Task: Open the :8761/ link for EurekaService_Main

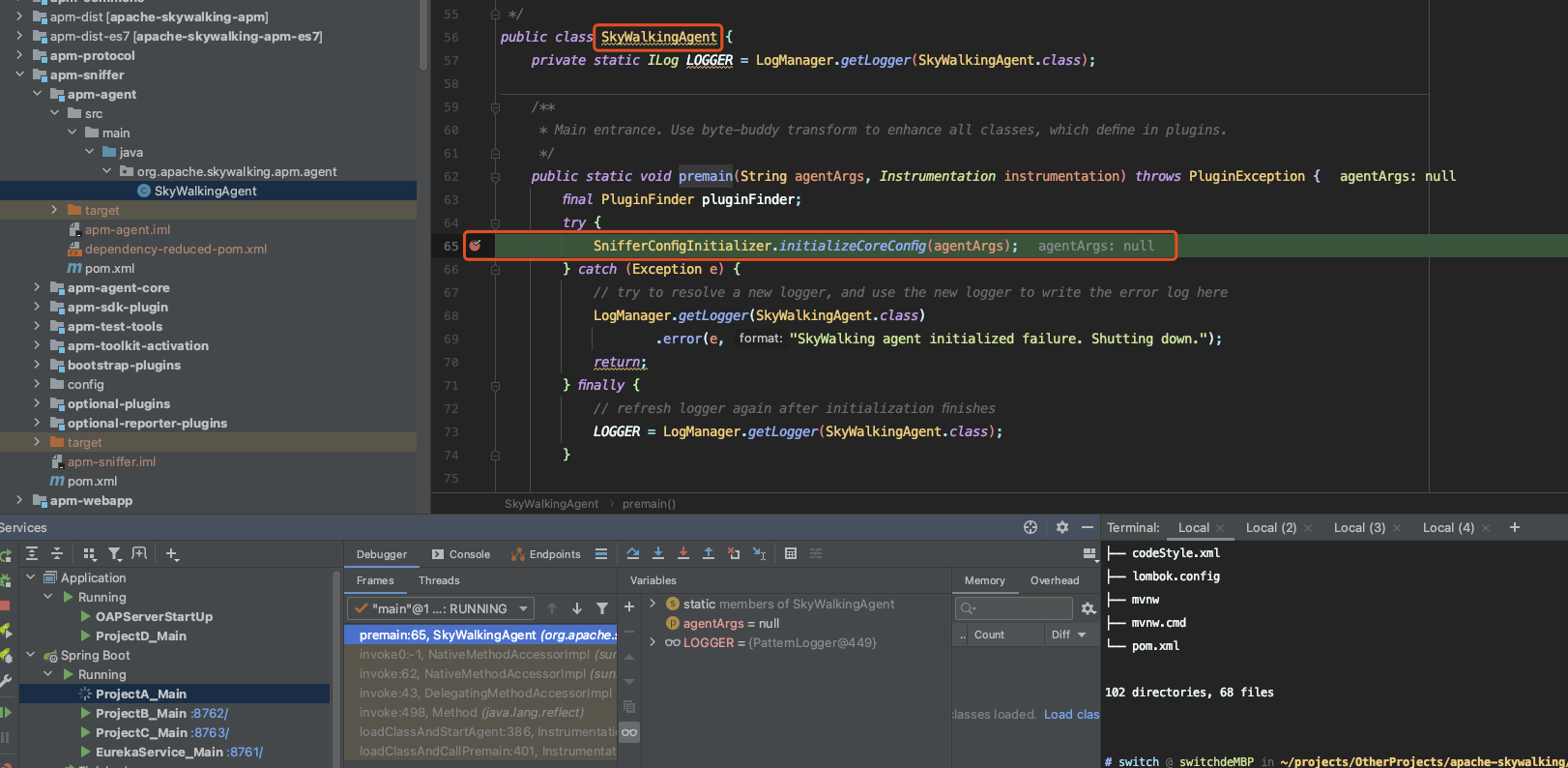Action: click(245, 752)
